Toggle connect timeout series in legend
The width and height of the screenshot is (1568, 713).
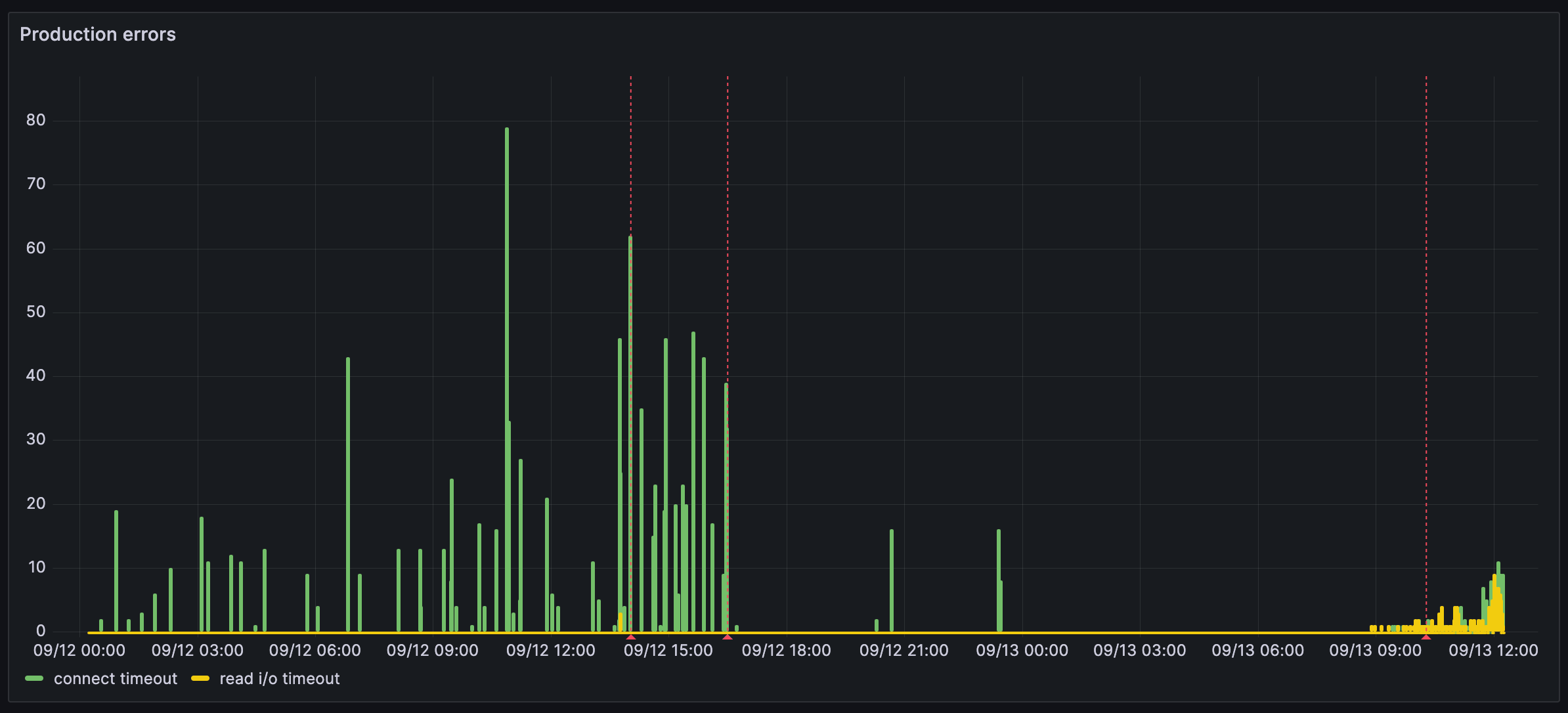pyautogui.click(x=116, y=679)
